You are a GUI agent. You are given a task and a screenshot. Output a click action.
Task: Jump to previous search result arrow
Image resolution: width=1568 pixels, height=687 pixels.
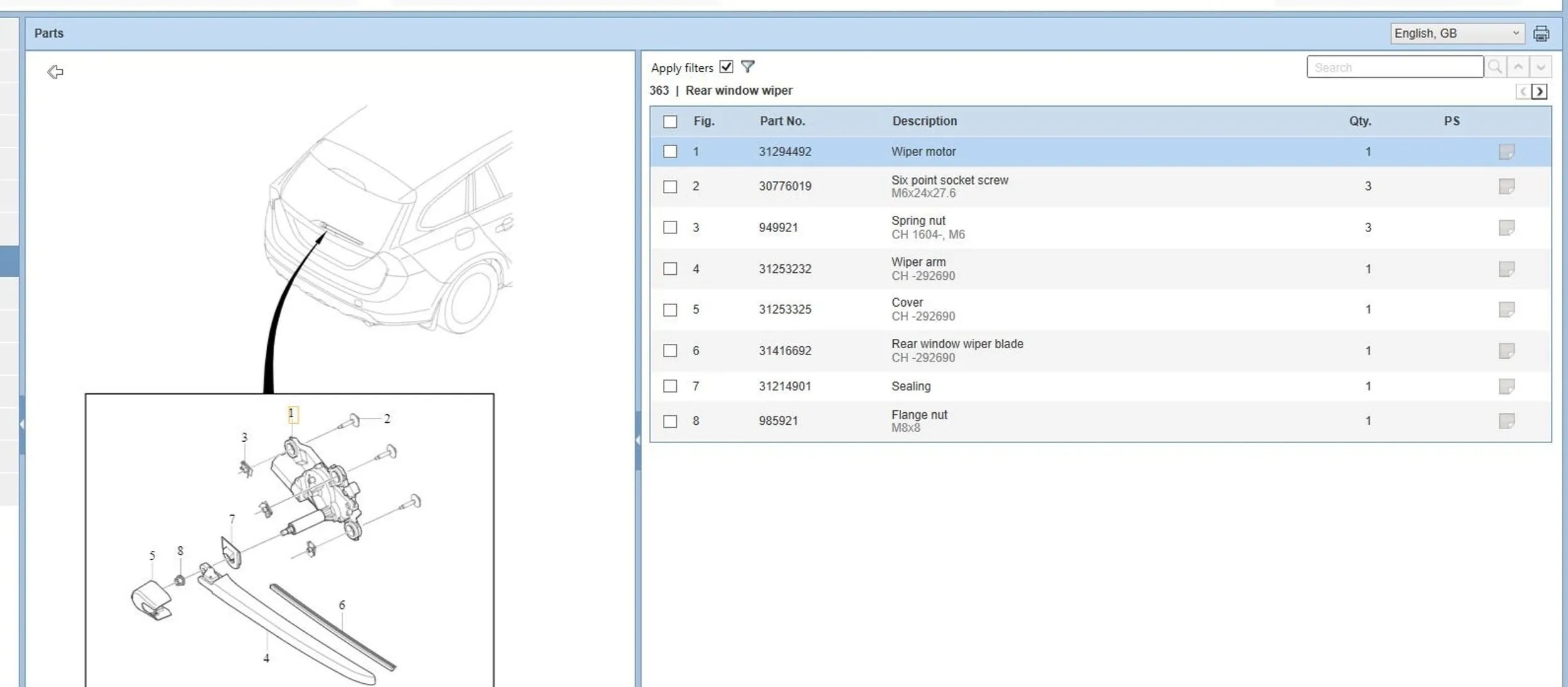click(x=1518, y=67)
